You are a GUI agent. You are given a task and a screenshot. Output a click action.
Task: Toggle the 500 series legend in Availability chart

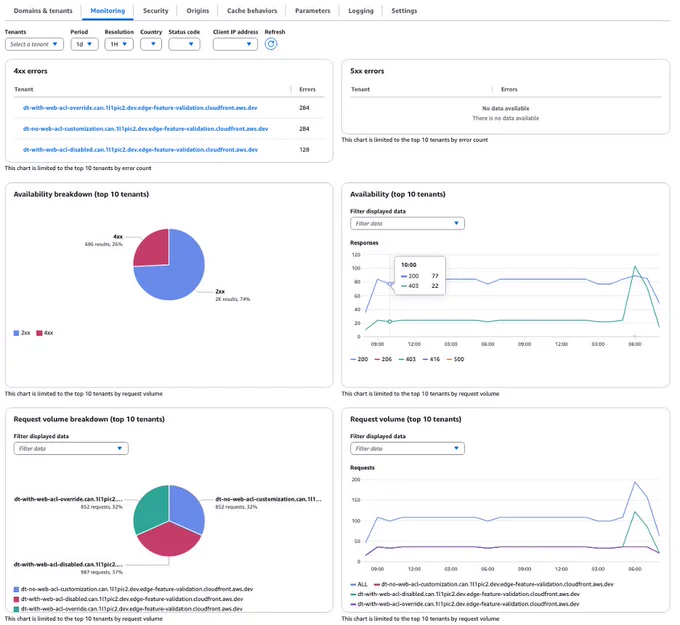455,359
